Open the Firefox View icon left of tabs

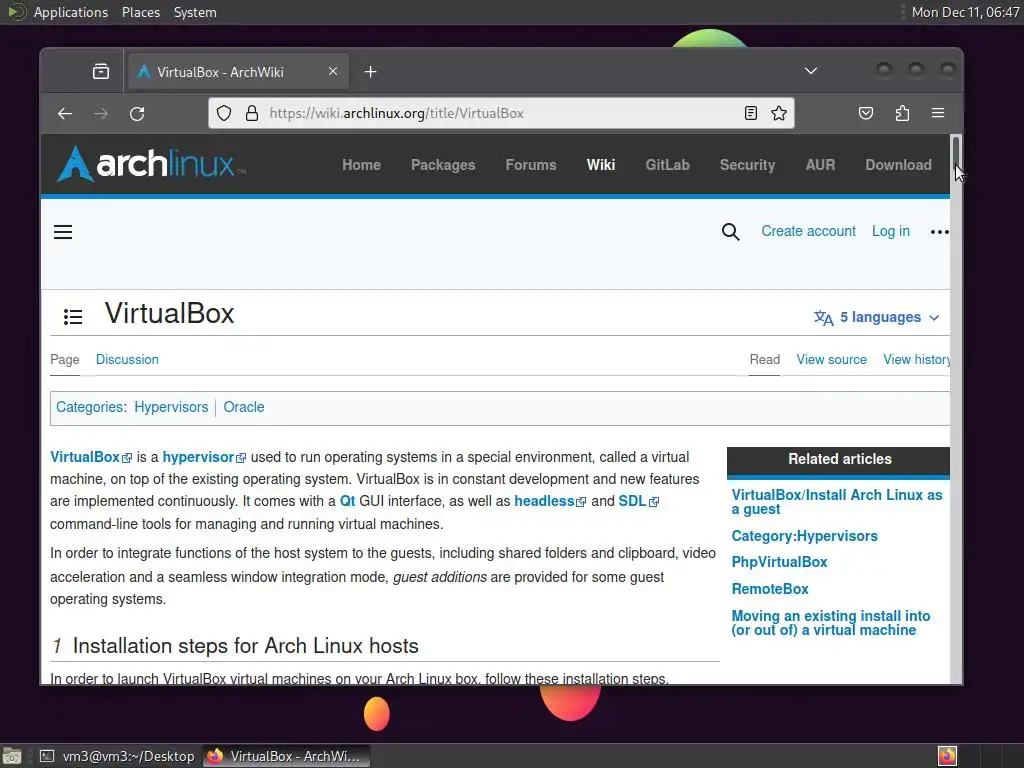101,71
